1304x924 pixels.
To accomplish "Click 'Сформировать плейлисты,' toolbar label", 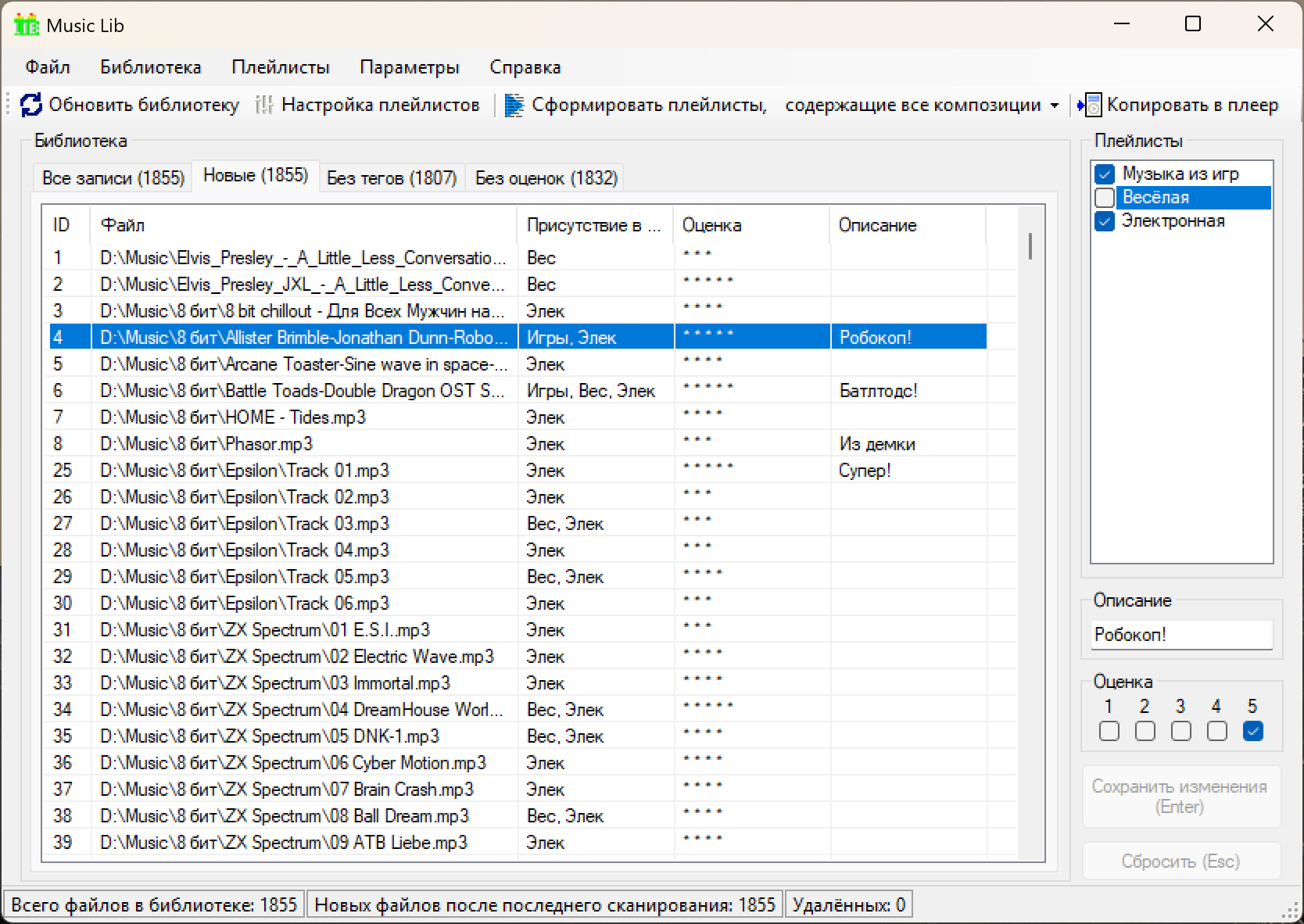I will (x=649, y=105).
